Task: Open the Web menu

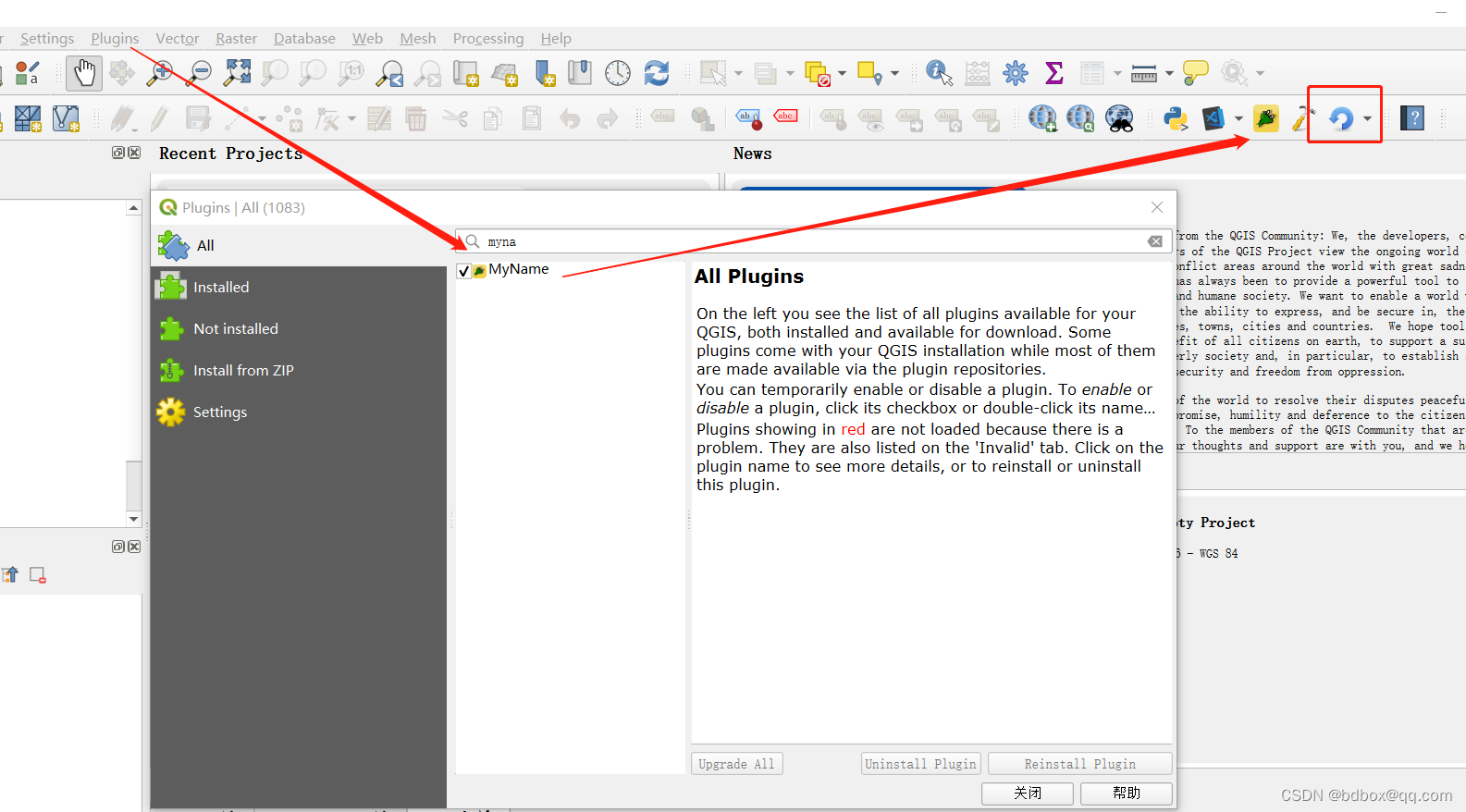Action: click(367, 39)
